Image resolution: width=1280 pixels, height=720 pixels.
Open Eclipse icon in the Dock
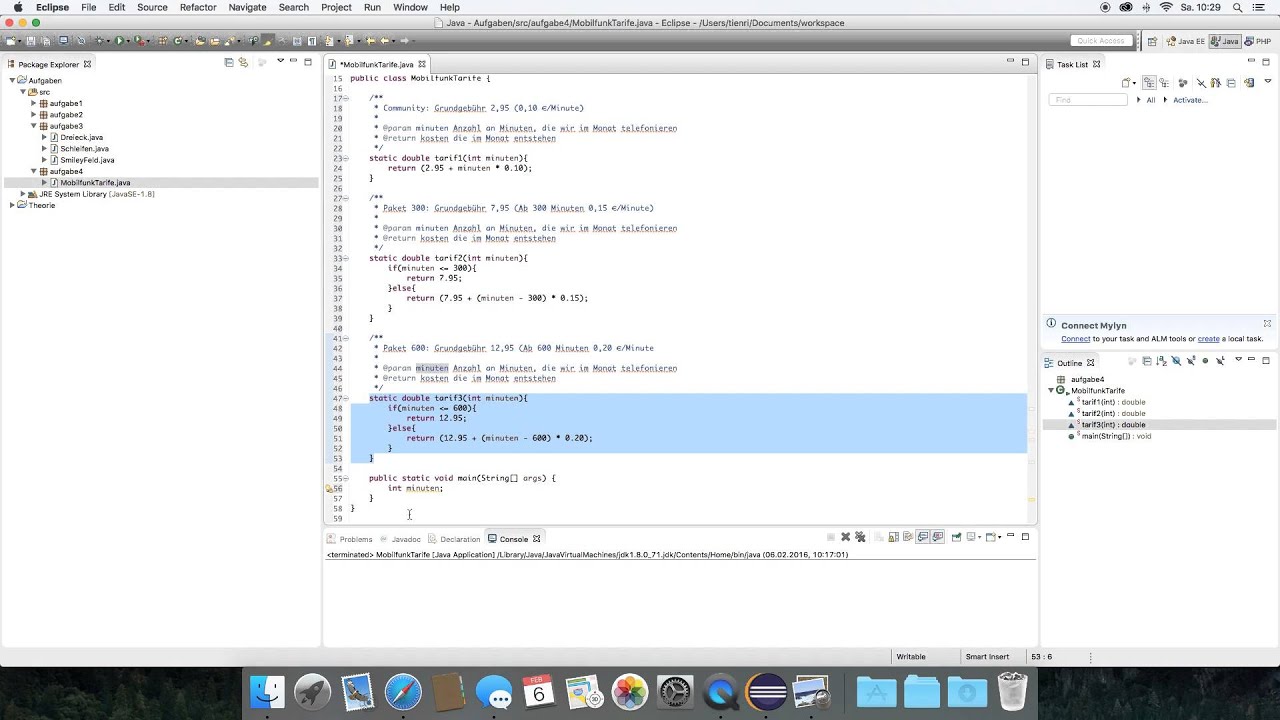(766, 692)
